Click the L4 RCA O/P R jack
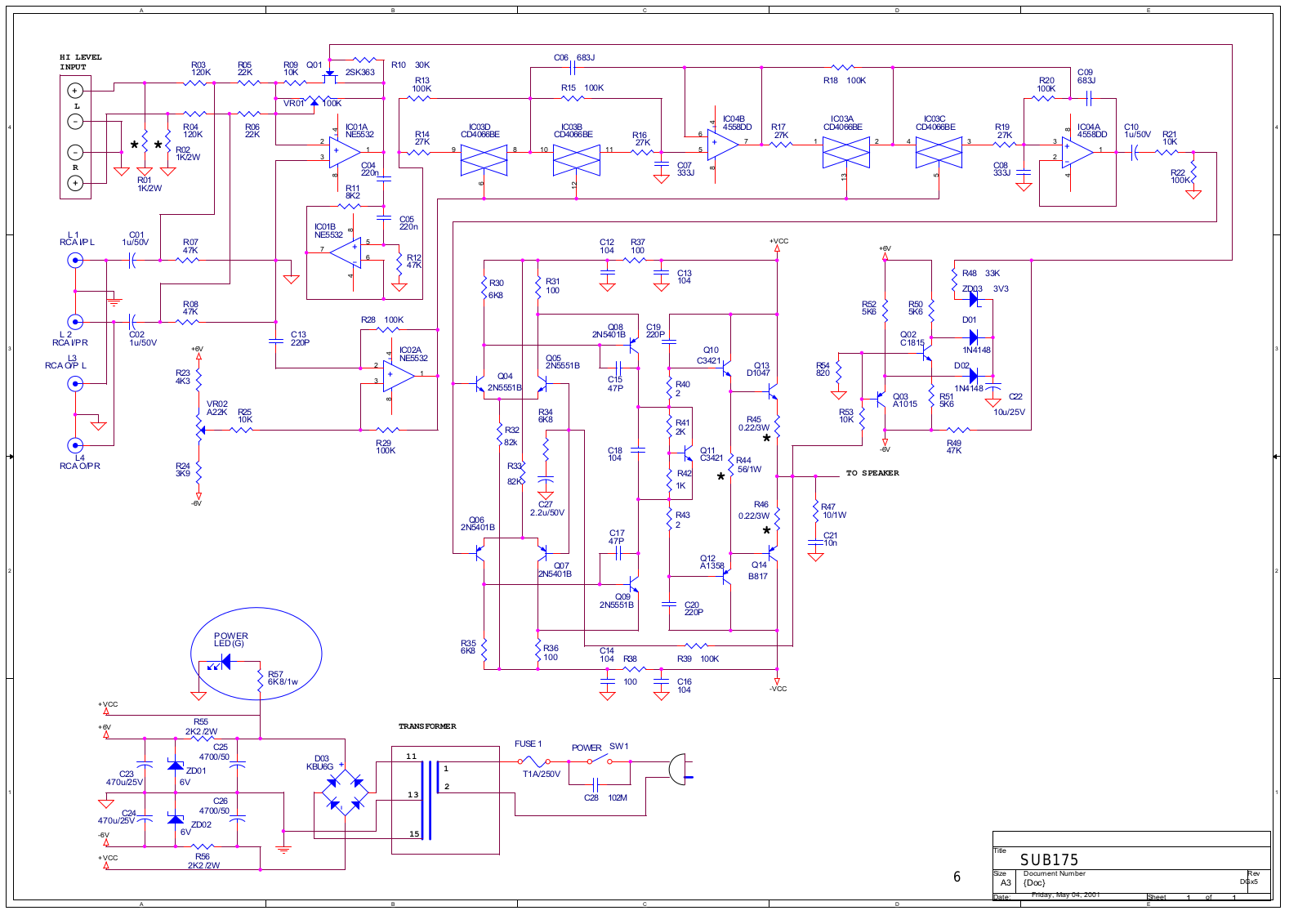1307x924 pixels. coord(75,446)
